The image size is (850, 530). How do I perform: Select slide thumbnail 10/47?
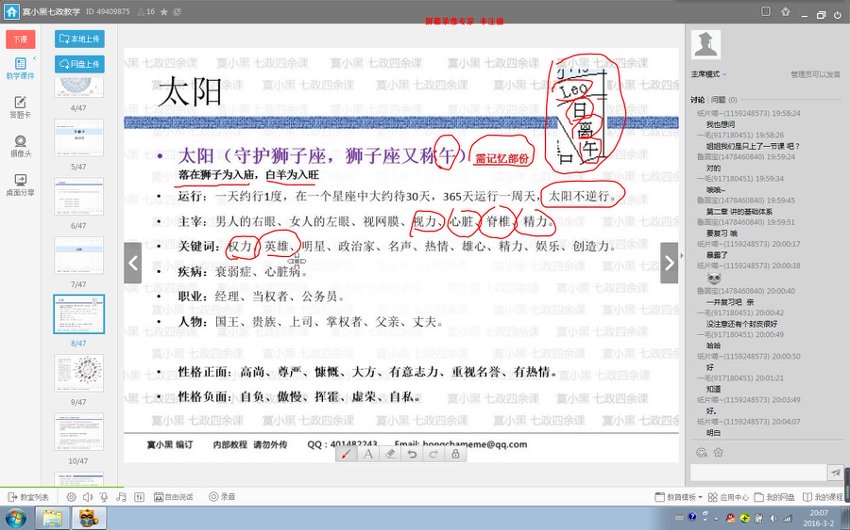coord(79,432)
